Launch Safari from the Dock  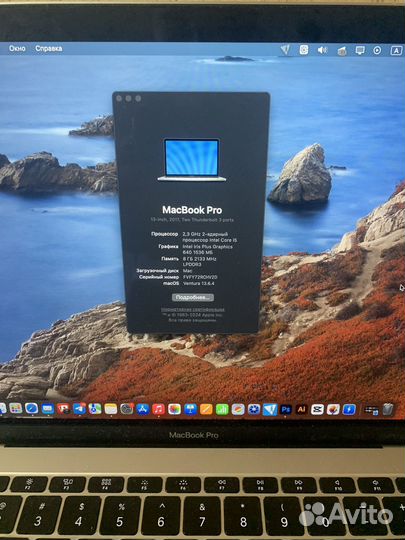[31, 408]
